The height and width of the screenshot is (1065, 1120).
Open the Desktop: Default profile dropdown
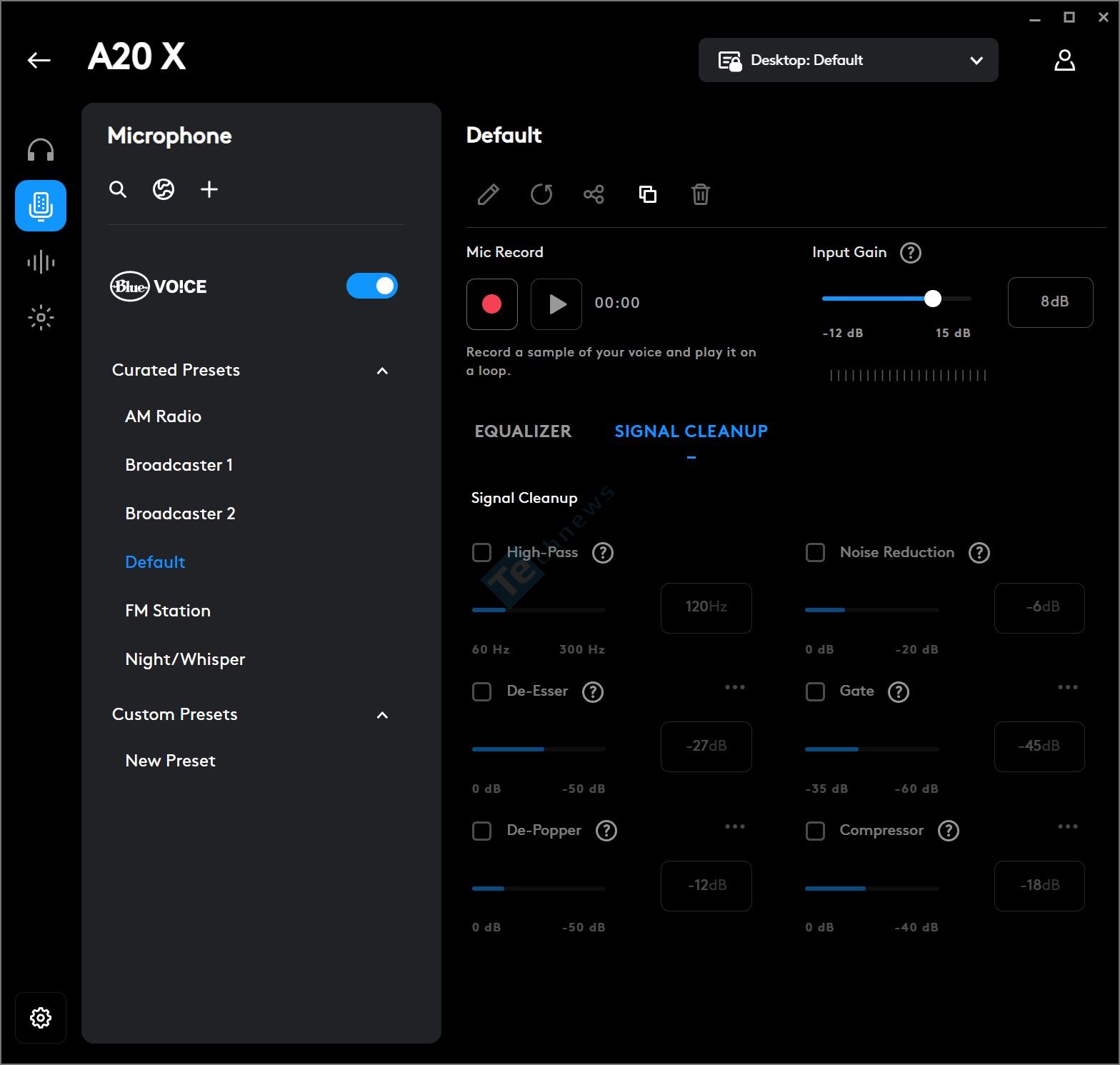tap(848, 60)
